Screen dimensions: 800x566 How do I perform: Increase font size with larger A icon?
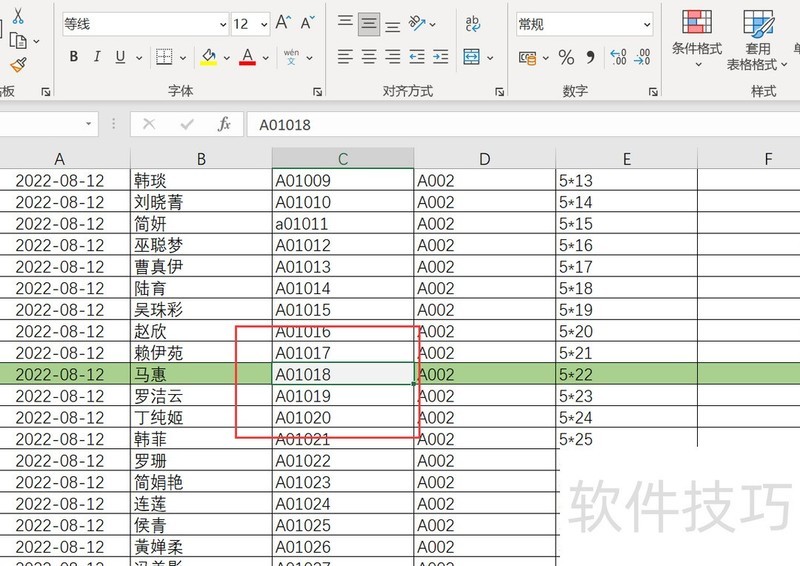coord(283,23)
